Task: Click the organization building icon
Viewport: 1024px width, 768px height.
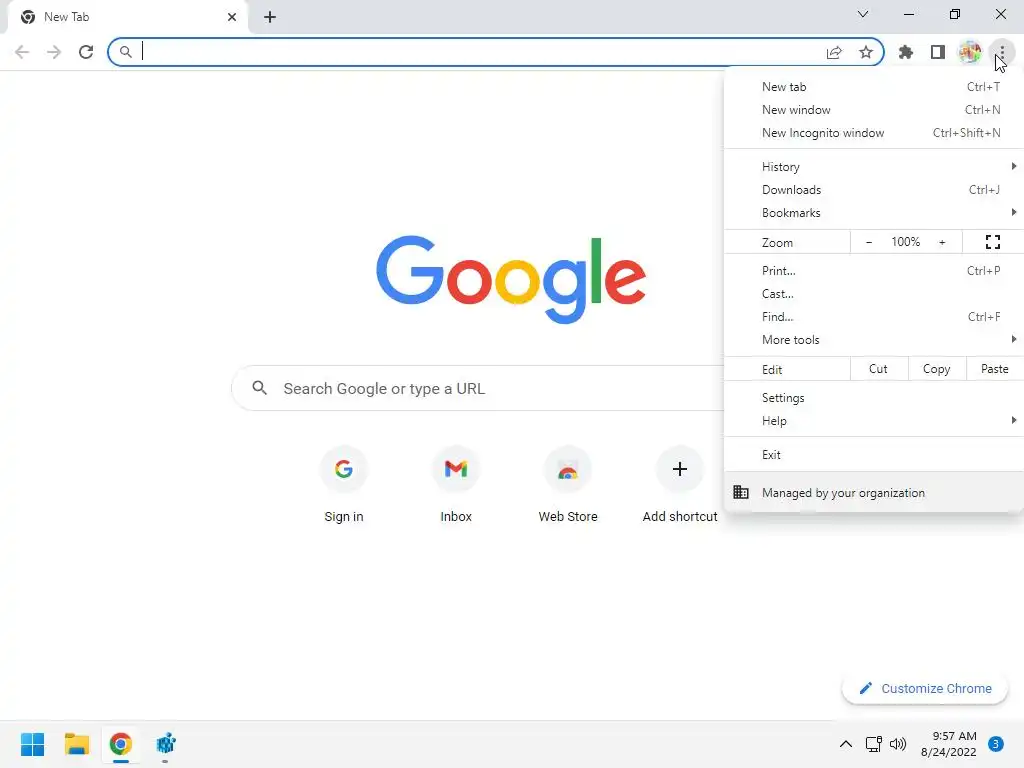Action: click(741, 492)
